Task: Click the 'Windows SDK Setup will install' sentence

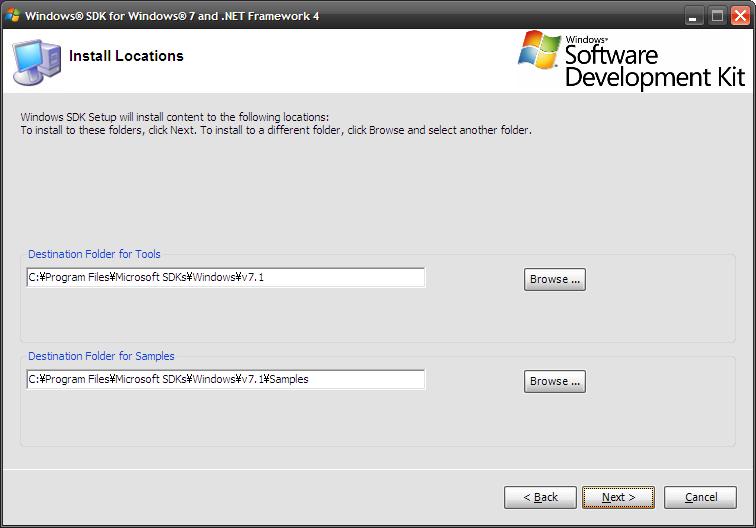Action: (175, 117)
